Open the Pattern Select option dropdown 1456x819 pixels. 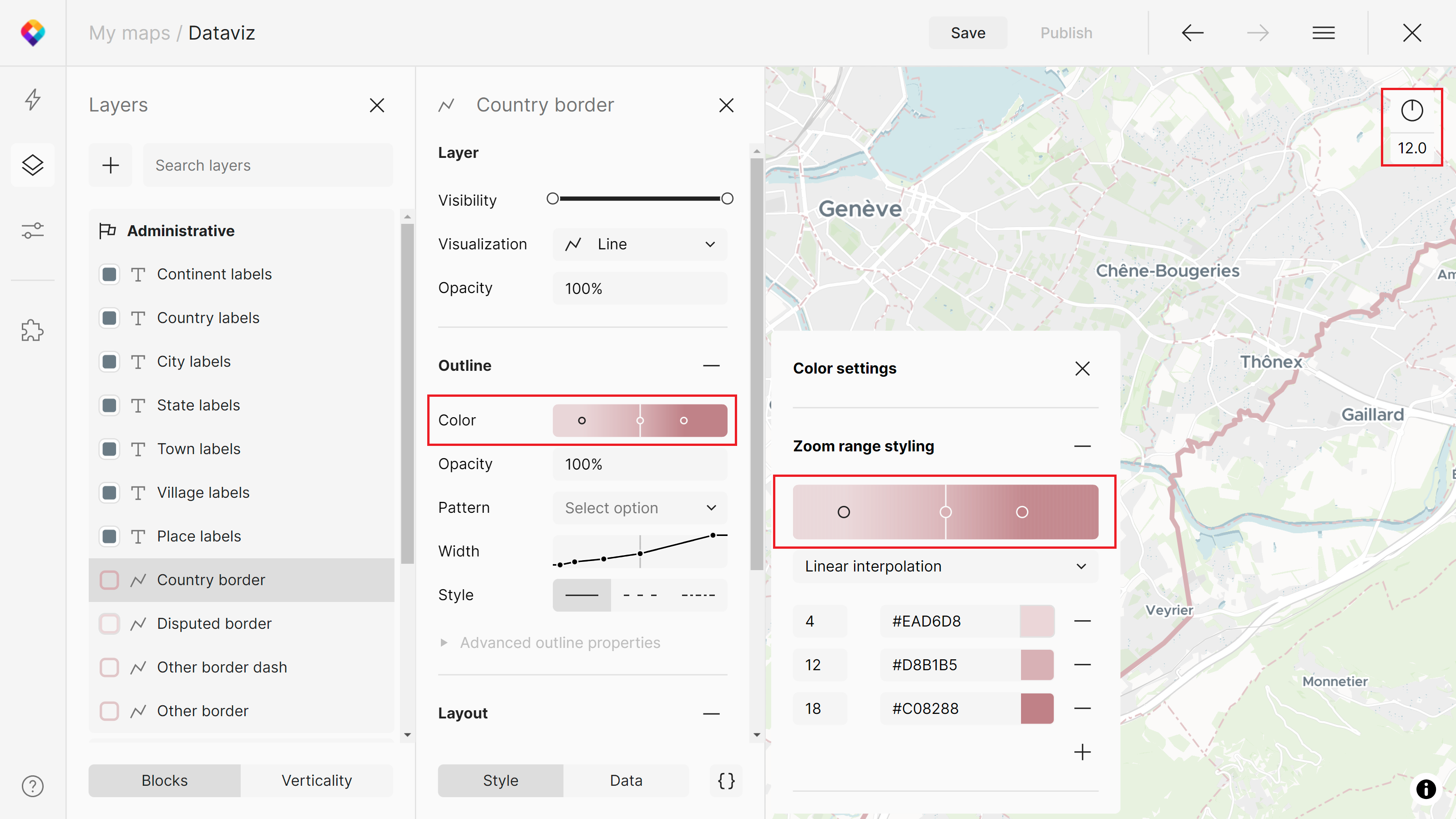coord(639,508)
